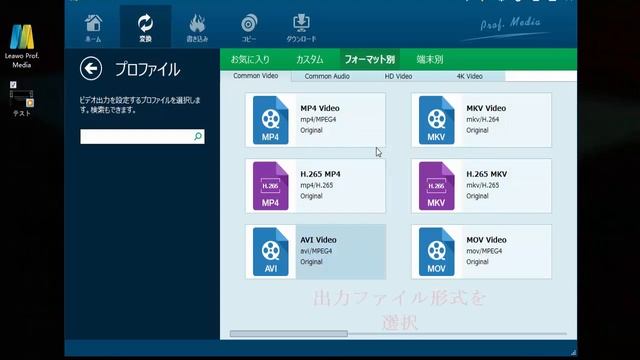
Task: Choose the H.265 MKV profile card
Action: tap(481, 186)
